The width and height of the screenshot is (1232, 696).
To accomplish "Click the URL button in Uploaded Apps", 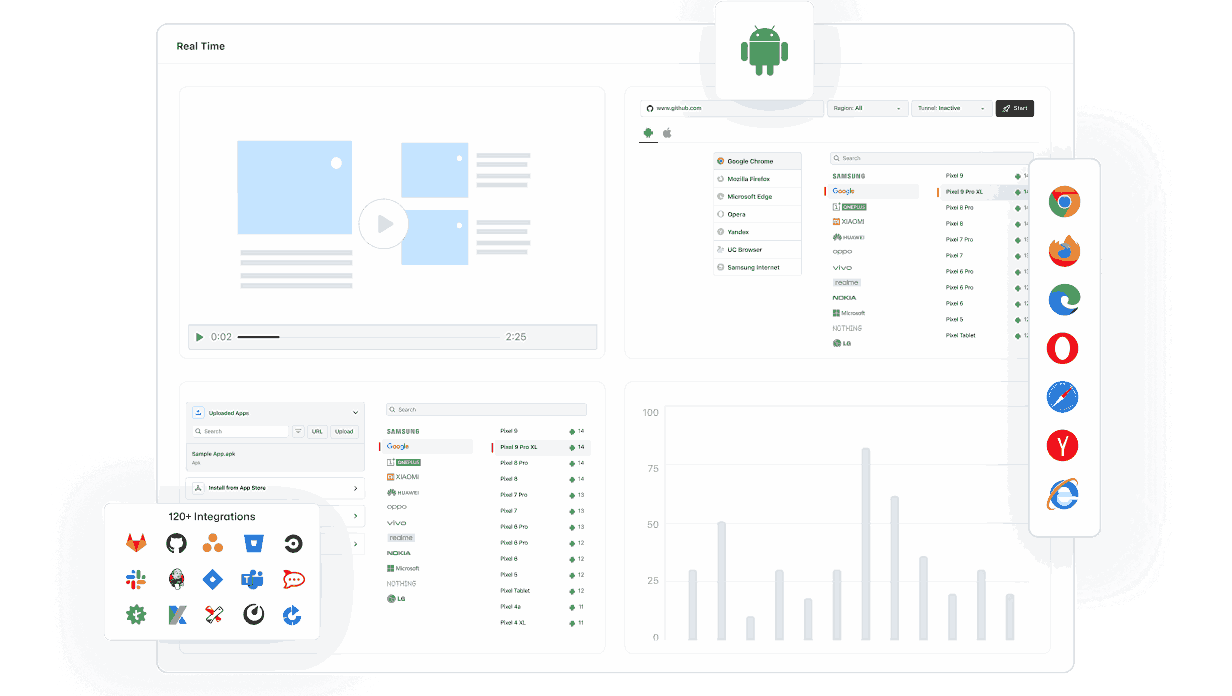I will click(x=317, y=431).
